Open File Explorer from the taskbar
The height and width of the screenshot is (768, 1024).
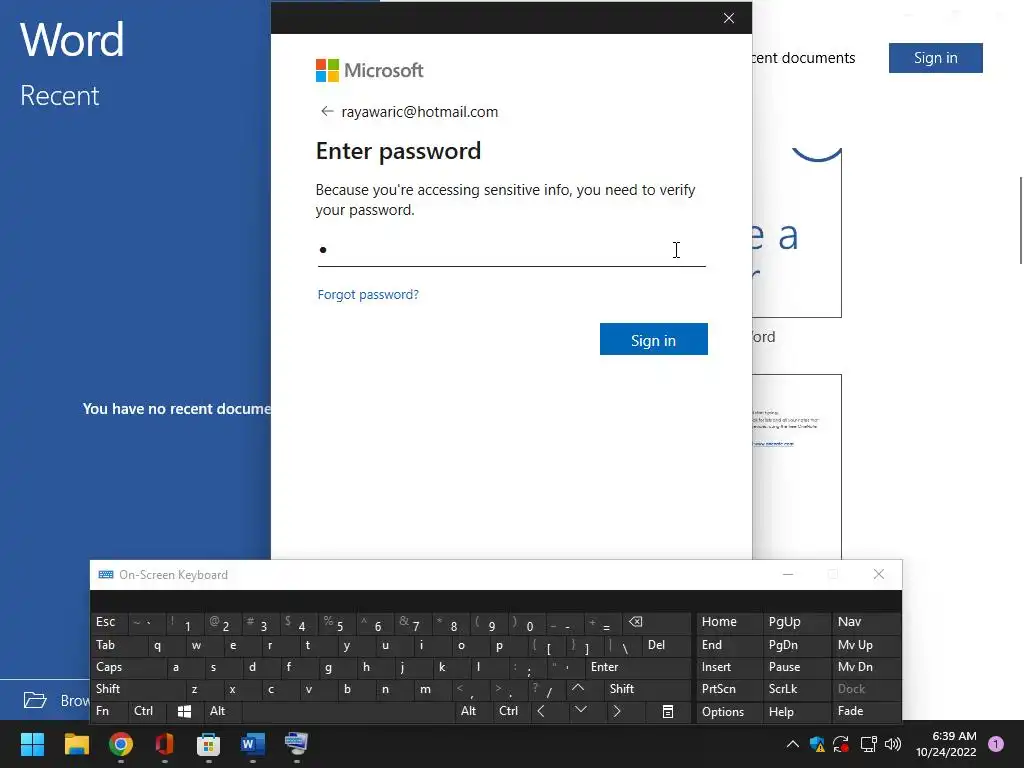tap(76, 744)
